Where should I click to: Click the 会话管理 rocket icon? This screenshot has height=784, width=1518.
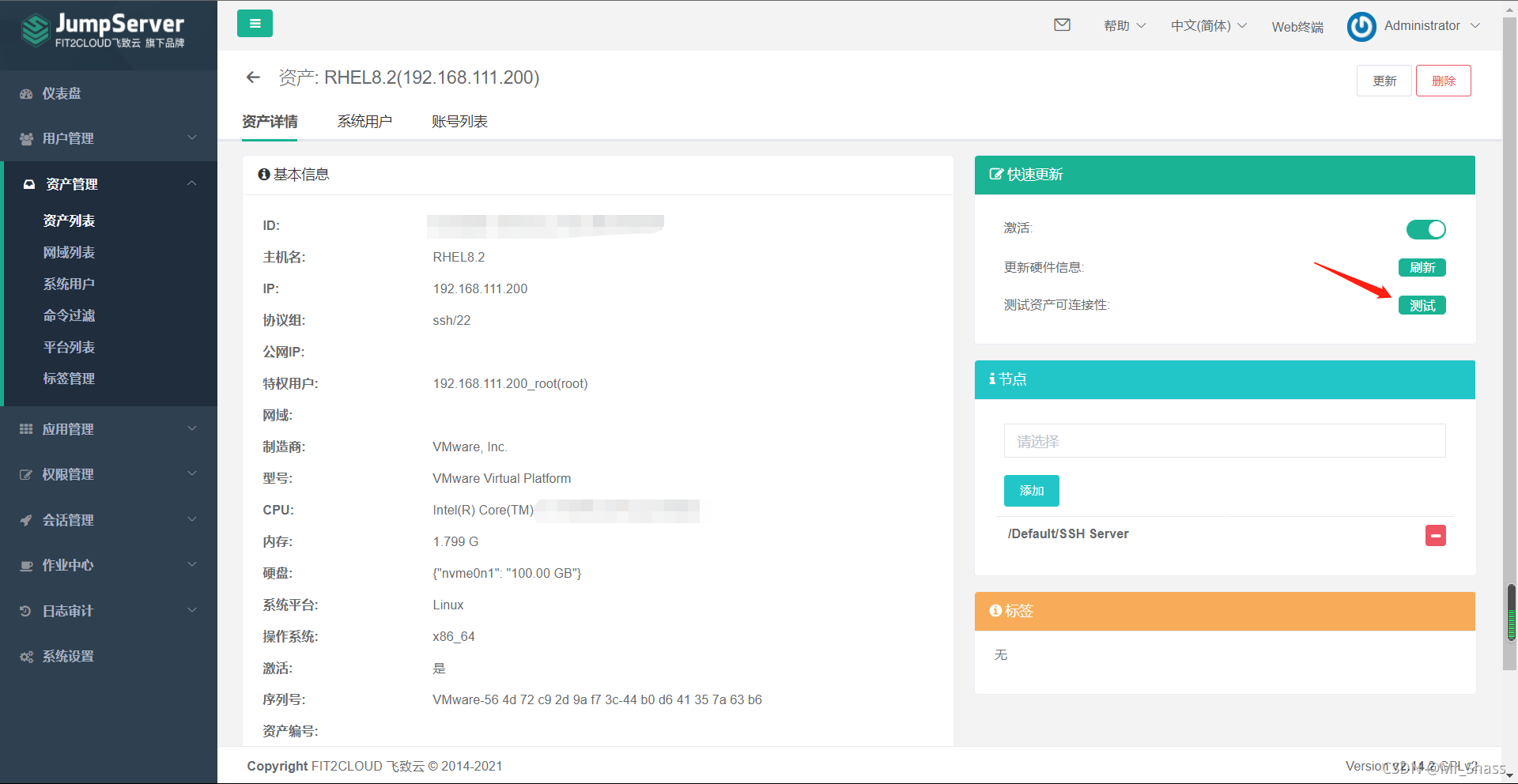[x=26, y=520]
